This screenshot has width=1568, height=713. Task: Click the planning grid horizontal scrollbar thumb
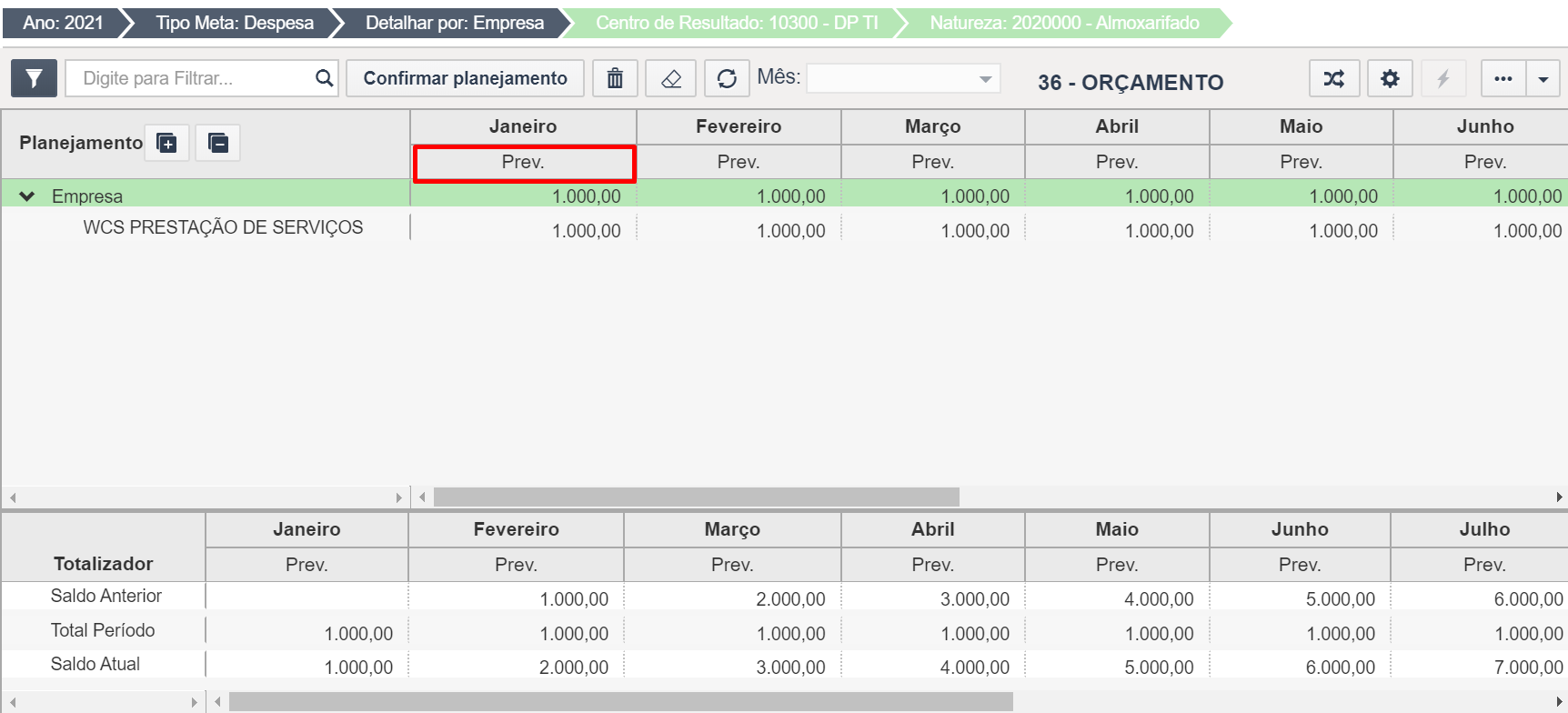tap(696, 497)
